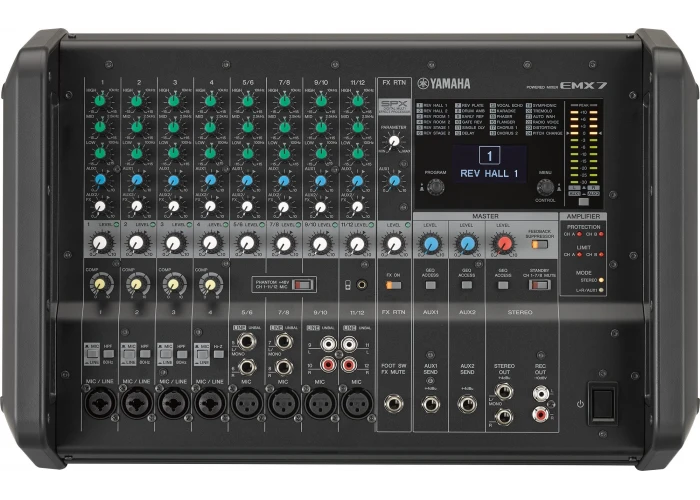Toggle channel 1 MIC/LINE switch
700x500 pixels.
[92, 354]
